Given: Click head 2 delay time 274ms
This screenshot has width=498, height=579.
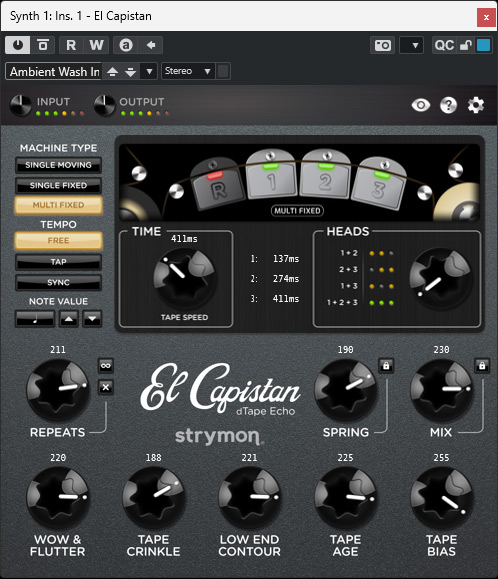Looking at the screenshot, I should coord(286,279).
